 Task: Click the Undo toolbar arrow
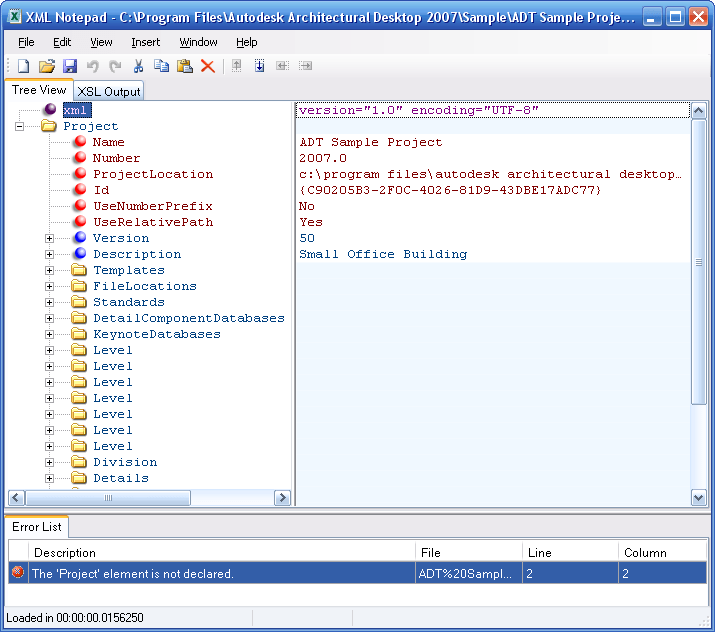click(93, 66)
